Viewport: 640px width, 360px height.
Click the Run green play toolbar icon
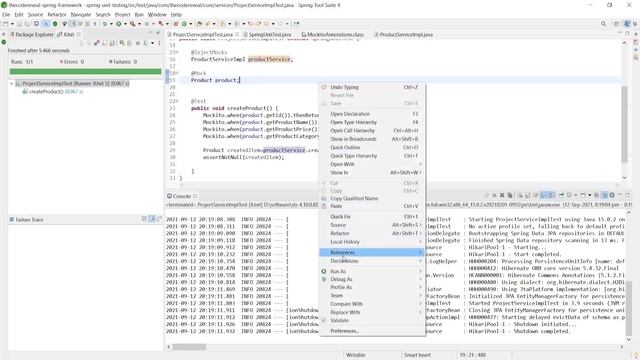[x=118, y=24]
